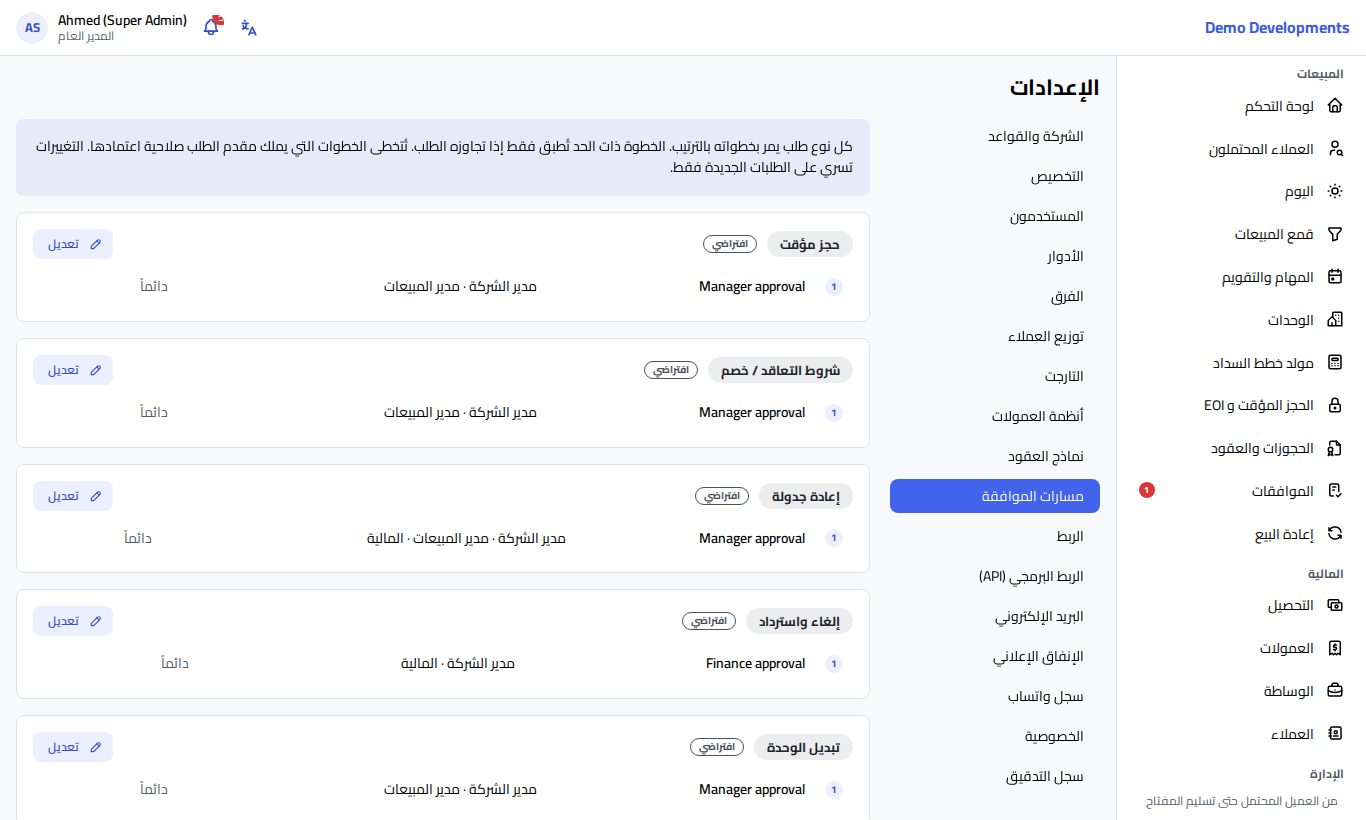Click the افتراضي badge beside إعادة جدولة

point(723,496)
